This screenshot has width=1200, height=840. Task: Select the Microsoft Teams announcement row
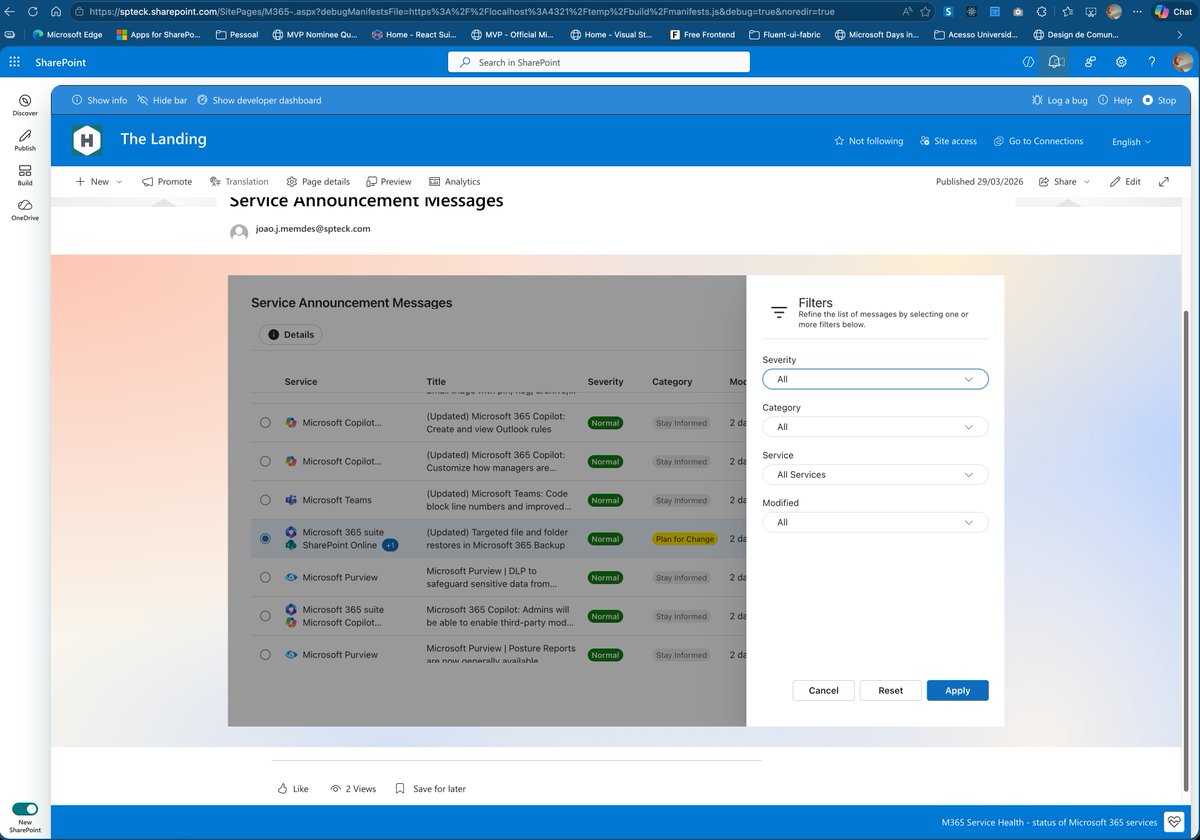click(265, 500)
